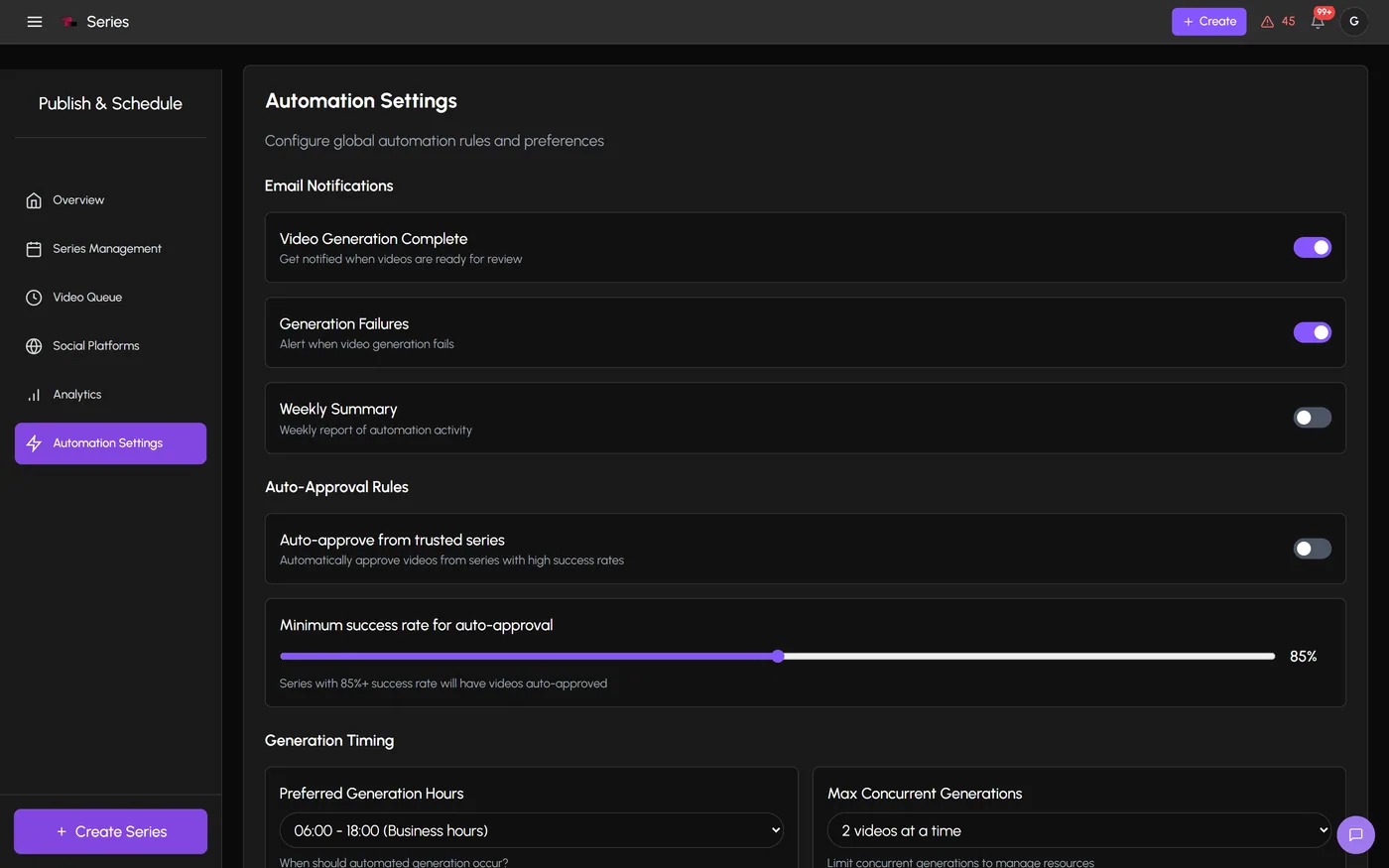Click the Create Series button
This screenshot has height=868, width=1389.
coord(110,831)
